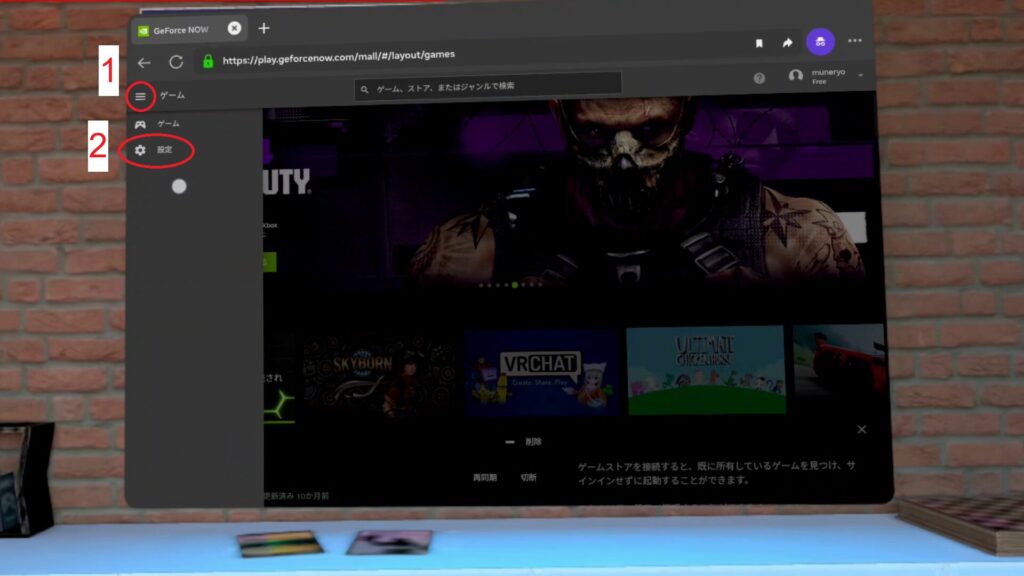The width and height of the screenshot is (1024, 576).
Task: Click the muneryo profile avatar icon
Action: [795, 76]
